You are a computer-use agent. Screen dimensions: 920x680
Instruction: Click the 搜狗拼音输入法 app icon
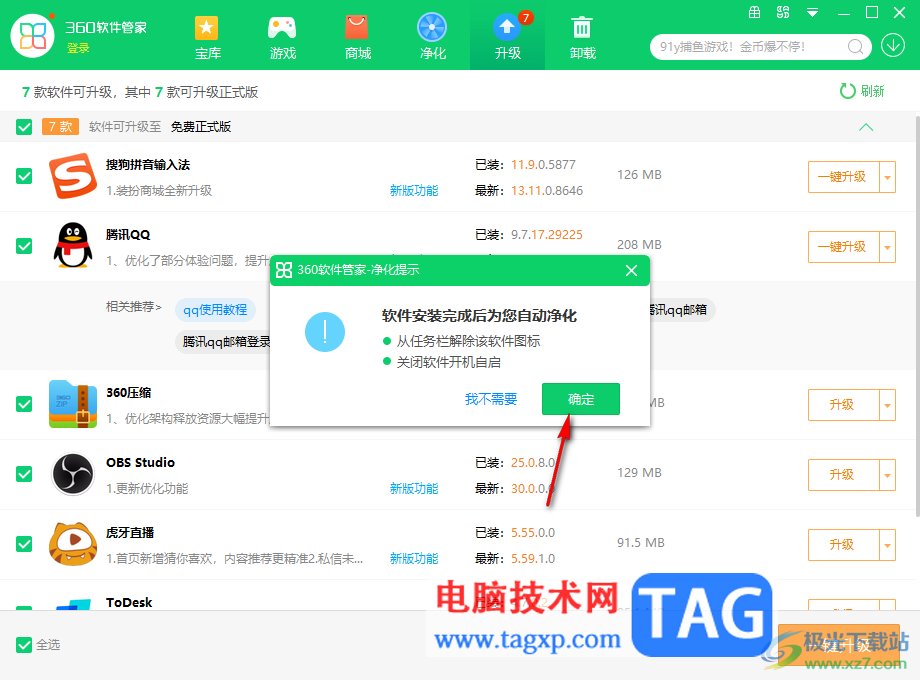tap(73, 176)
